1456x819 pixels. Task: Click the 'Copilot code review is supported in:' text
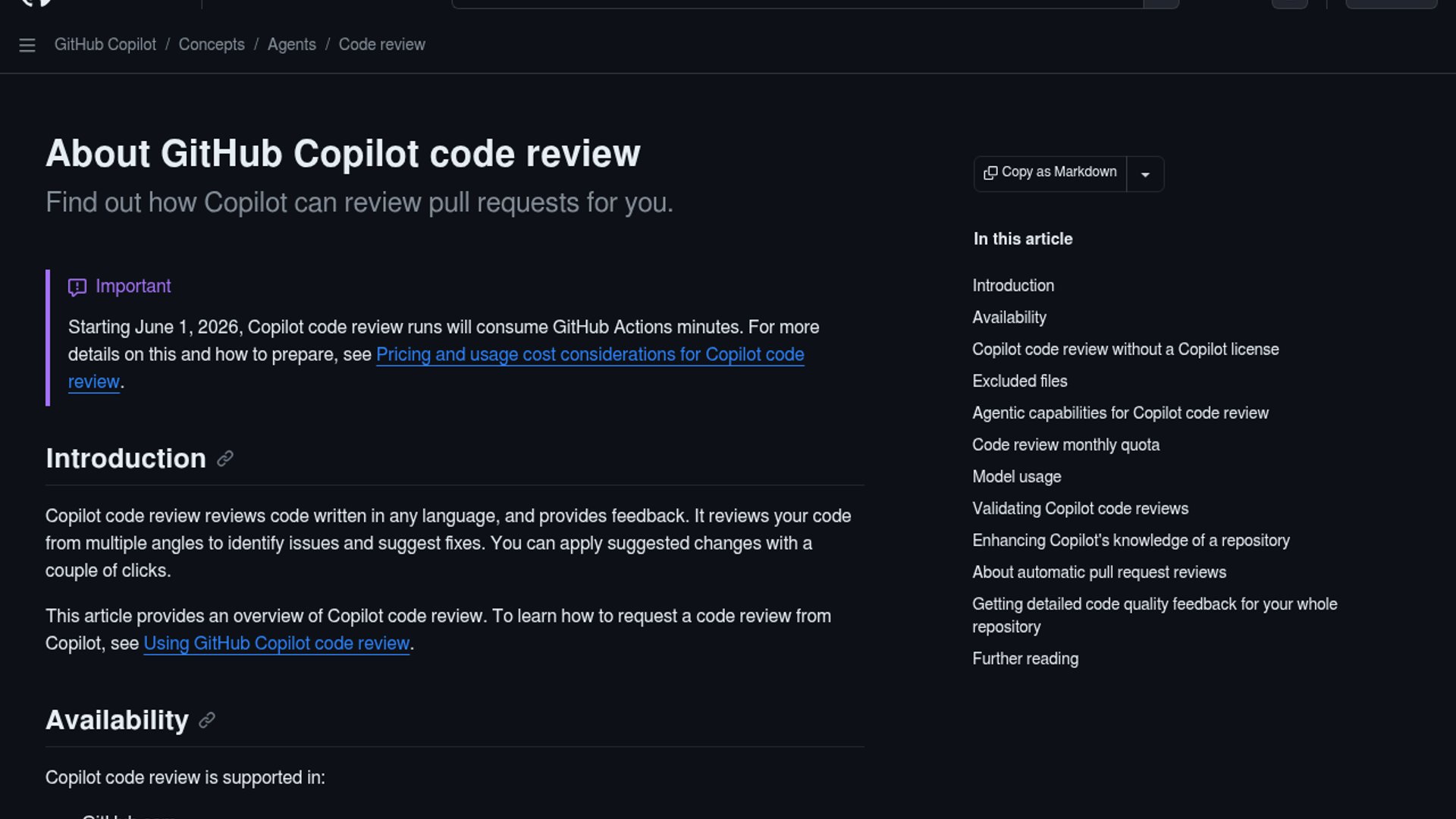point(185,778)
